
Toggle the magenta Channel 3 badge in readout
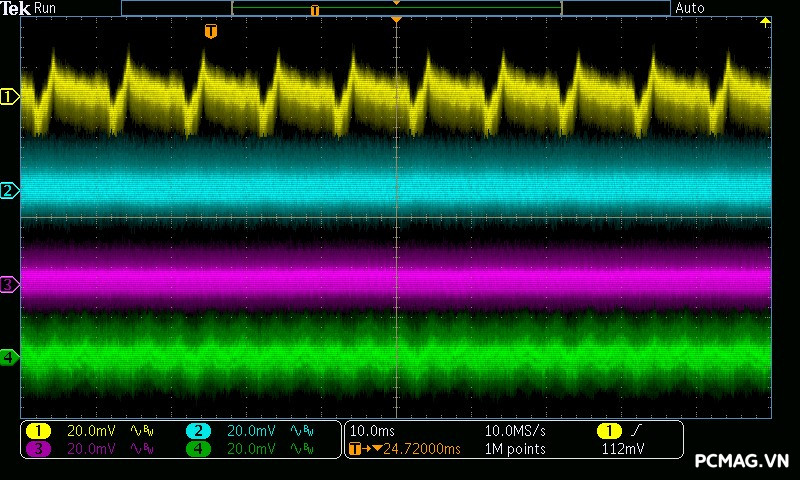(x=39, y=449)
